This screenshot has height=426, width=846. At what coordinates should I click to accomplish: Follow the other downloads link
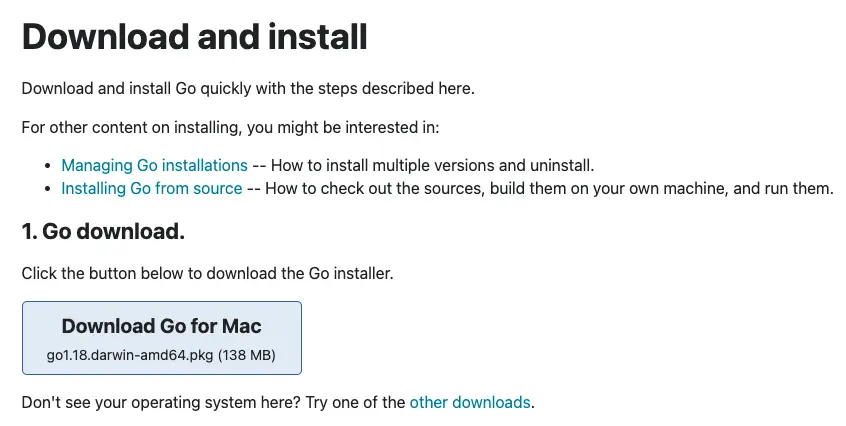coord(470,402)
